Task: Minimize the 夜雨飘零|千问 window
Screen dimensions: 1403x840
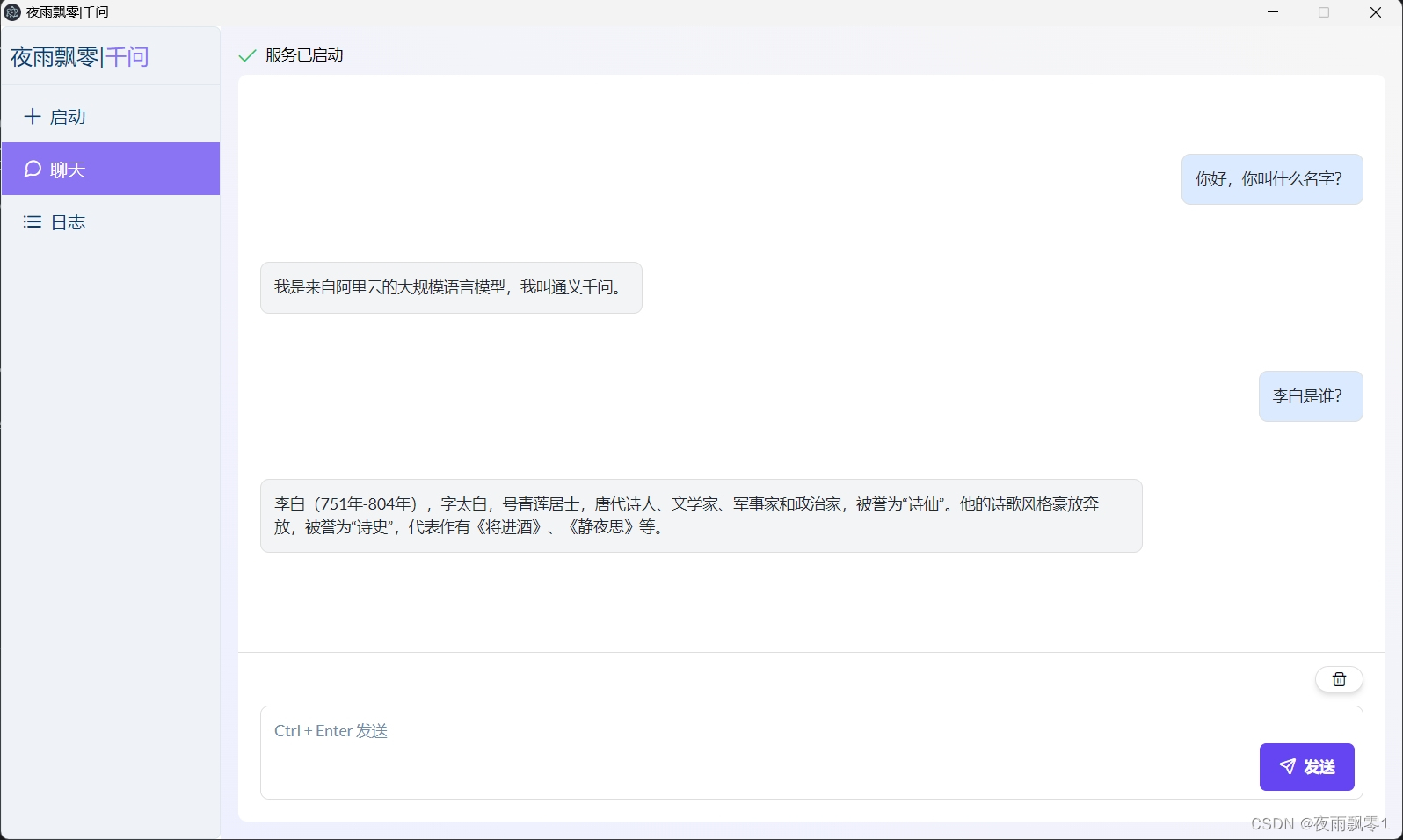Action: 1273,12
